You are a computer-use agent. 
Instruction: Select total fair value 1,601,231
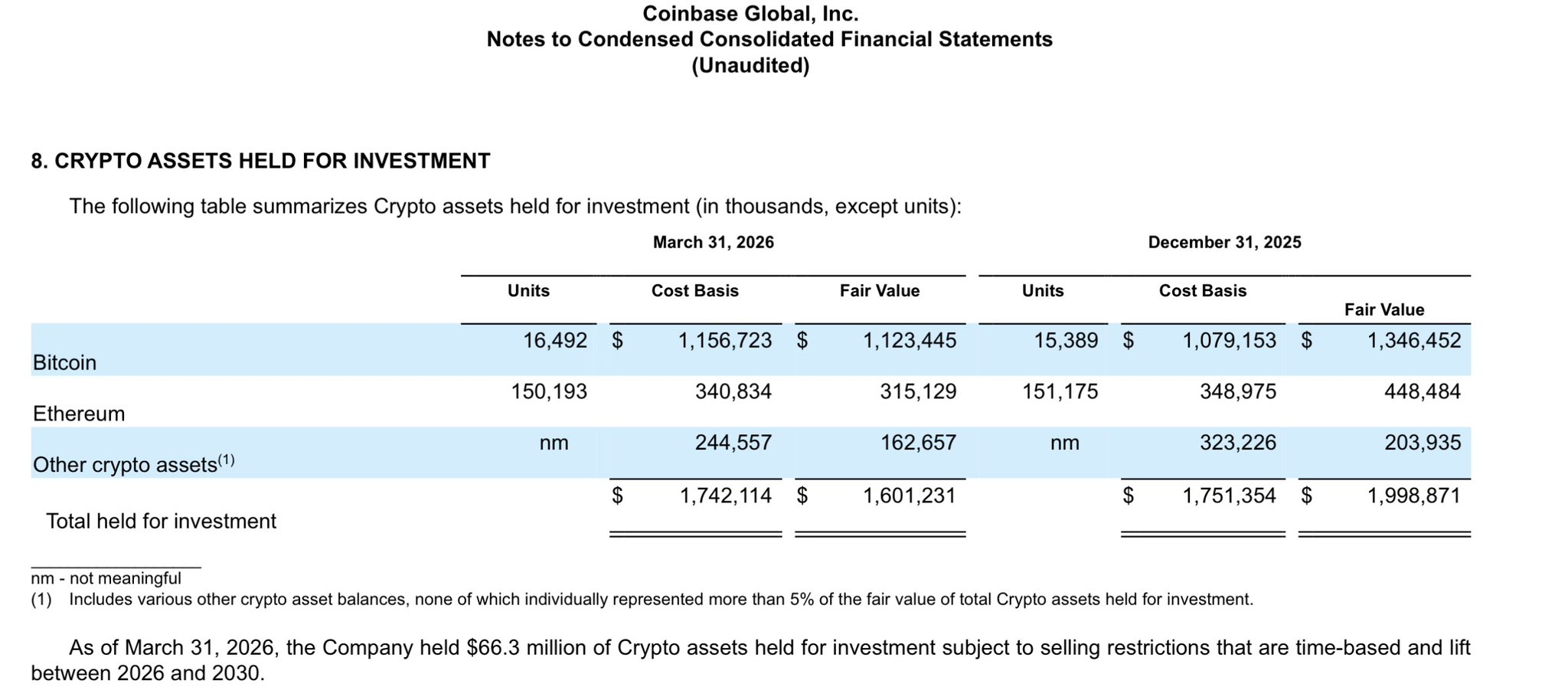[x=910, y=496]
